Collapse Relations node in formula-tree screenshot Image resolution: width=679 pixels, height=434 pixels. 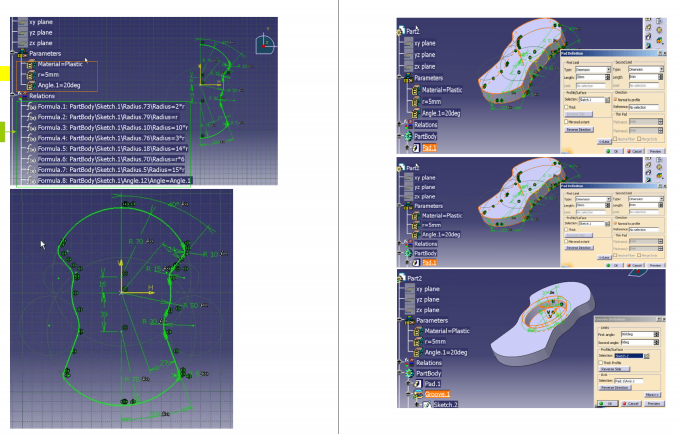click(13, 94)
